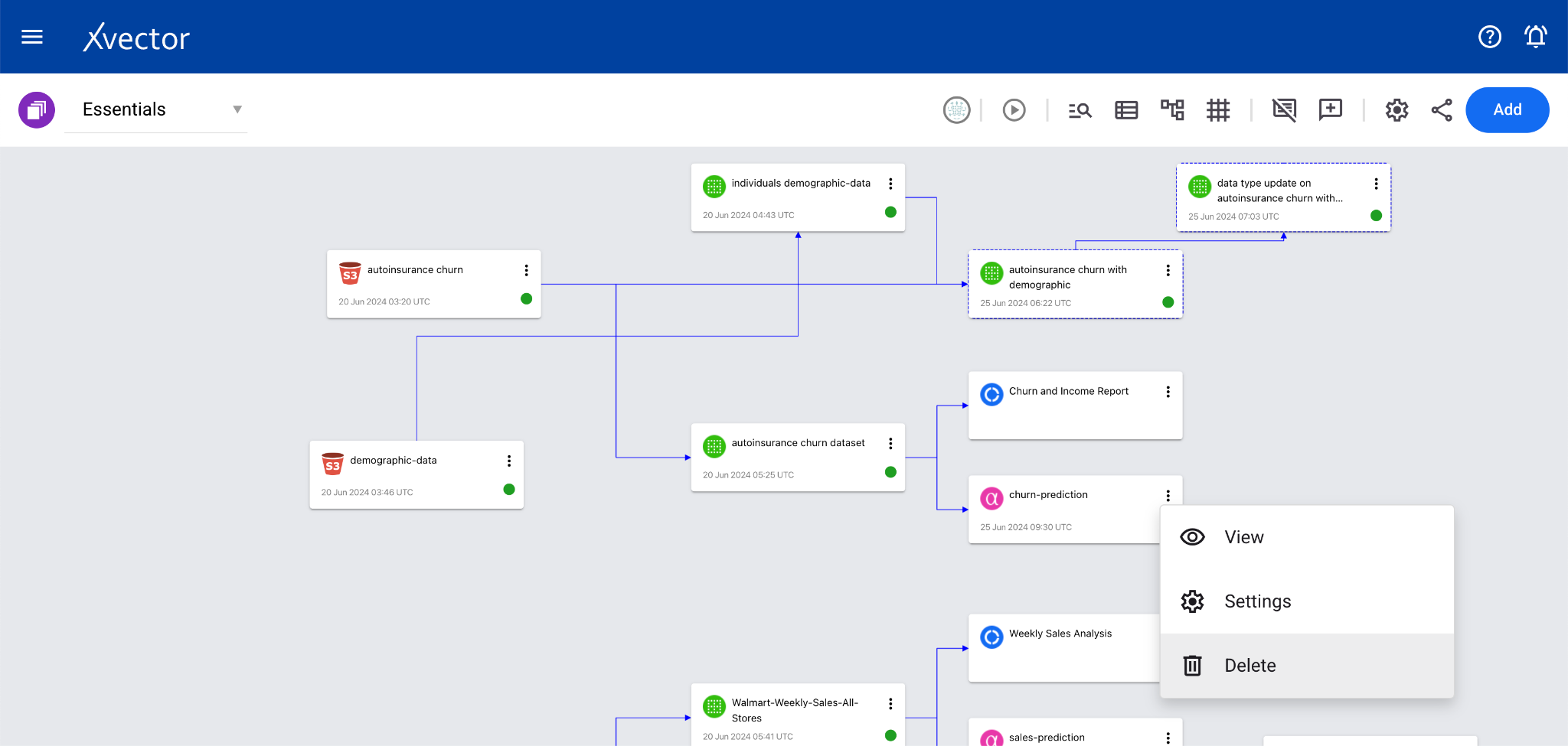This screenshot has height=746, width=1568.
Task: Click the alpha model icon on sales-prediction
Action: pyautogui.click(x=991, y=738)
